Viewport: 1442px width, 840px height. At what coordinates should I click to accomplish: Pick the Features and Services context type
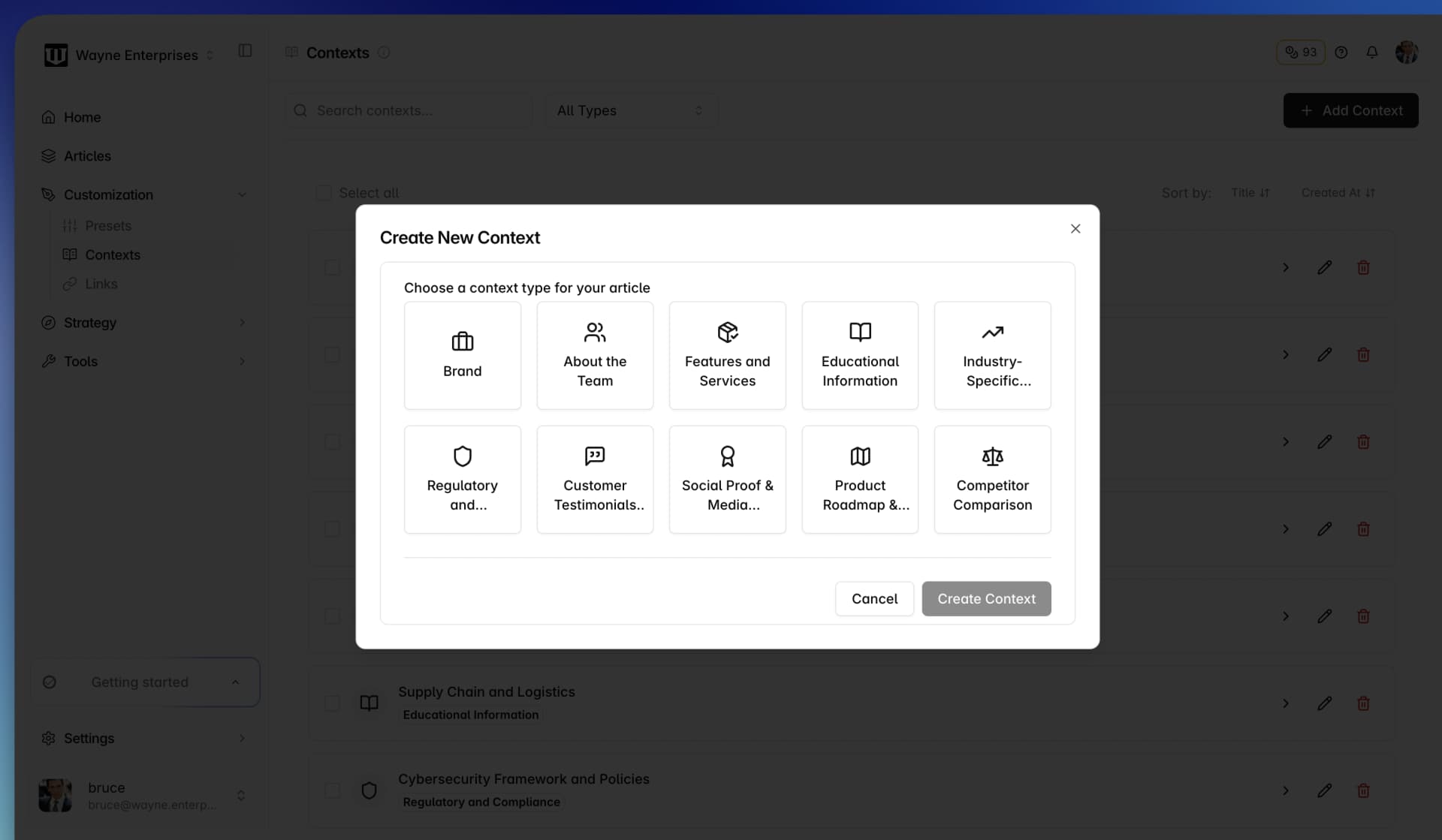727,356
